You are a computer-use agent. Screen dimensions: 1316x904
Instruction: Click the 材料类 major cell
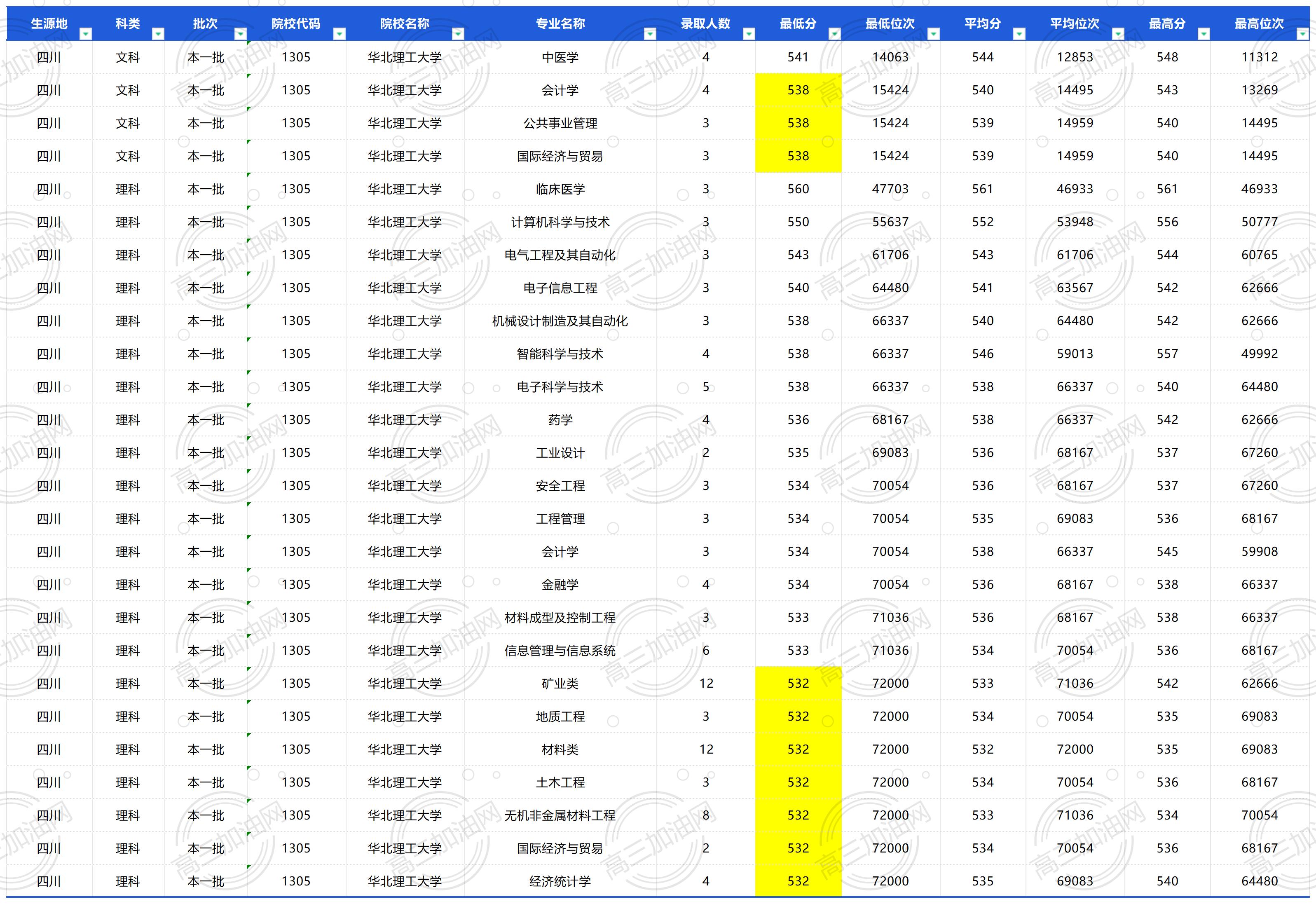click(560, 749)
